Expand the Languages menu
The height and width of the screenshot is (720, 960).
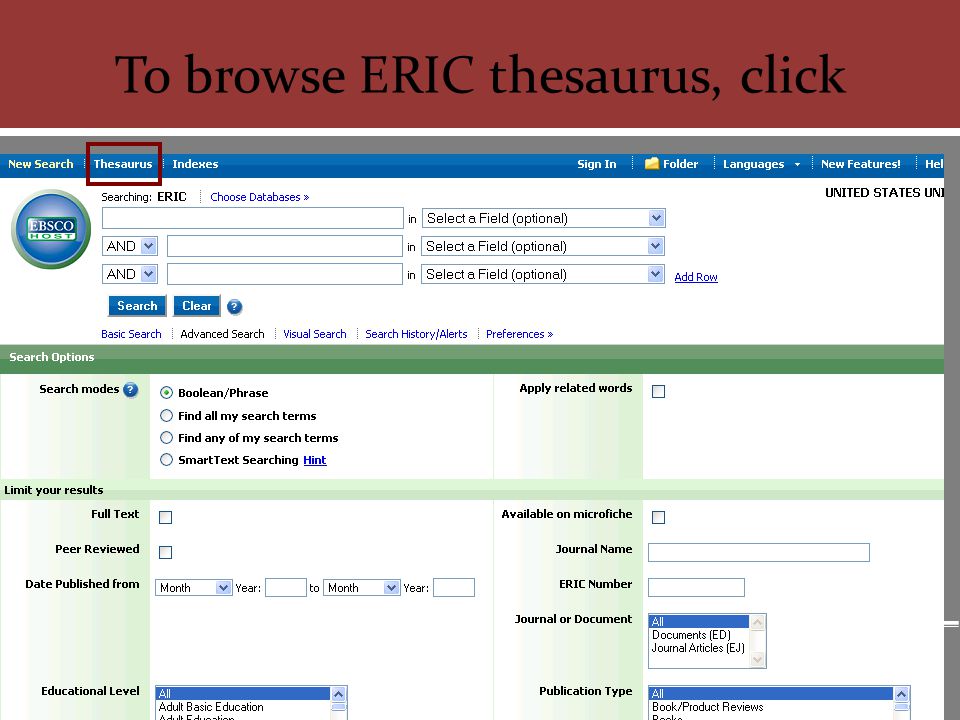(761, 164)
